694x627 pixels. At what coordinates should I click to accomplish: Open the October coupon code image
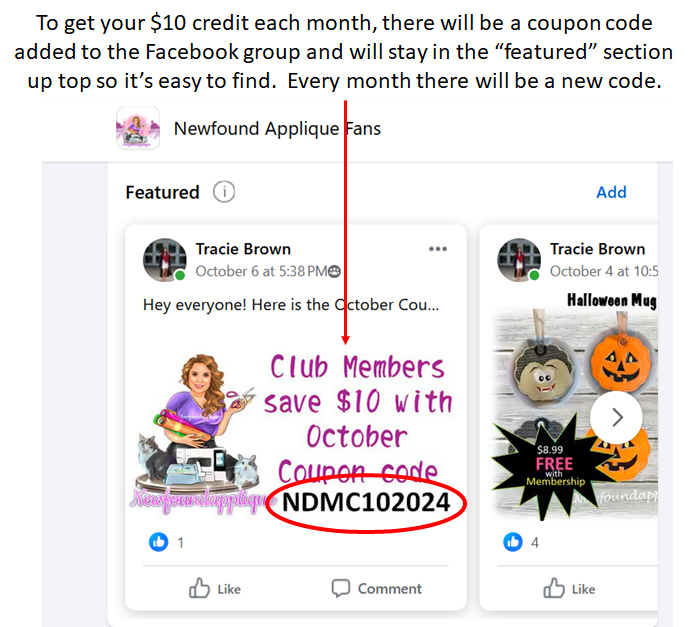tap(296, 434)
